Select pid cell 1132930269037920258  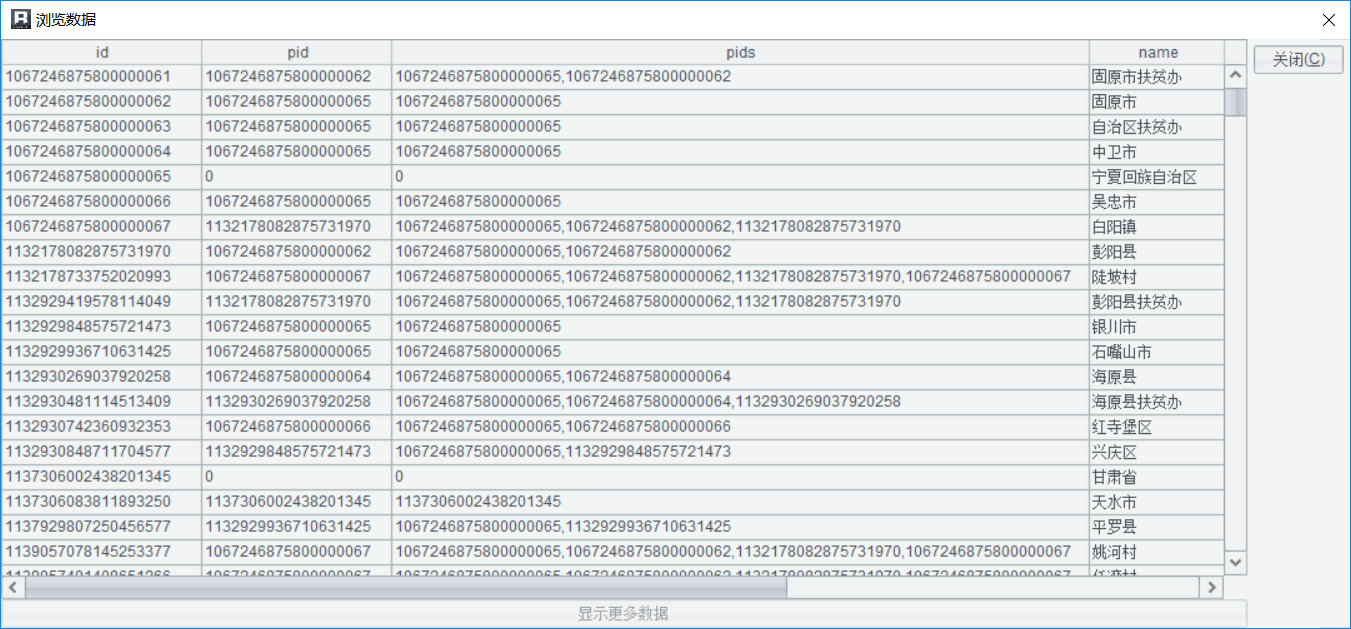click(297, 402)
